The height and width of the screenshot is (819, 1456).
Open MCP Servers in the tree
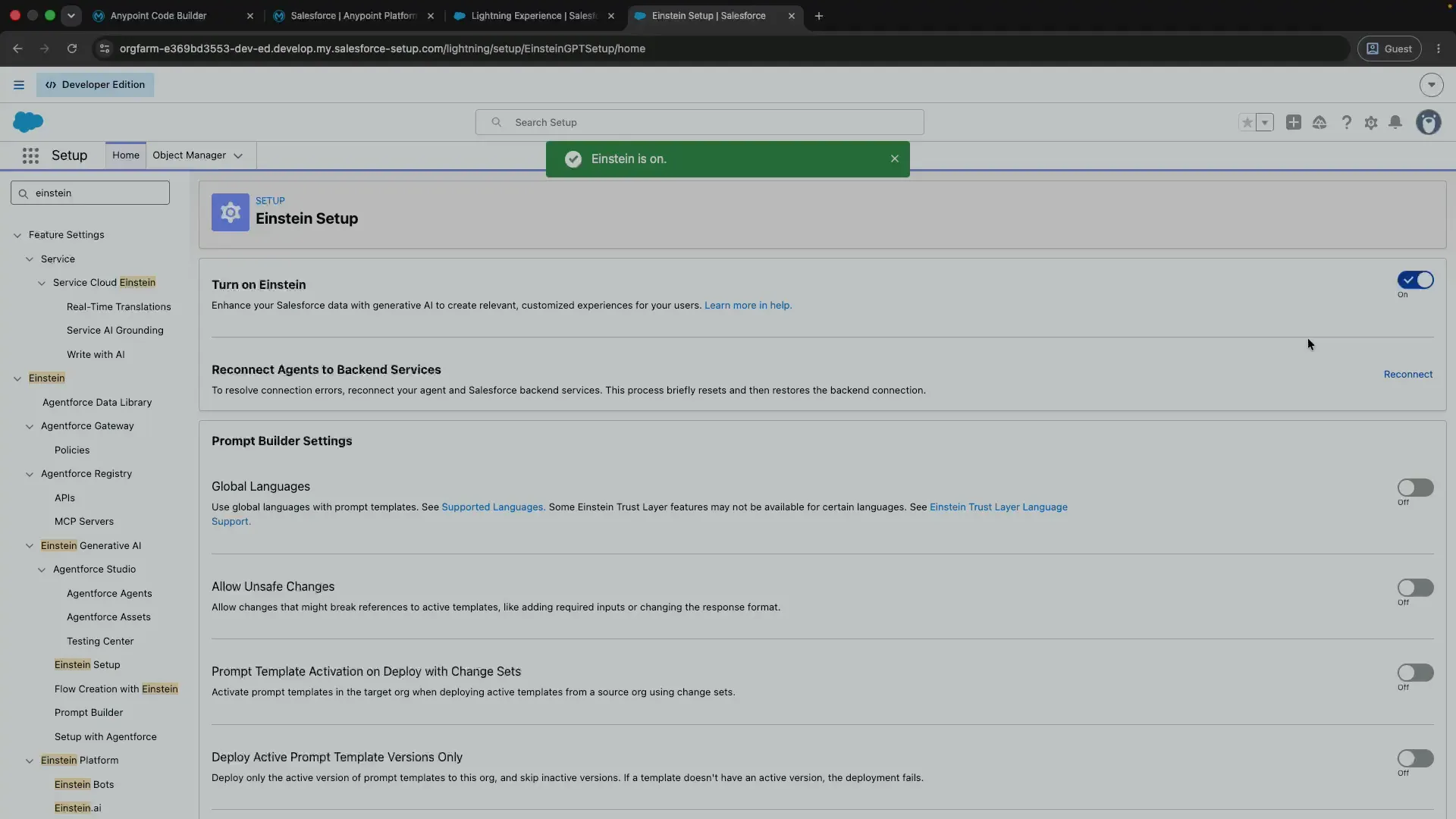(x=84, y=522)
